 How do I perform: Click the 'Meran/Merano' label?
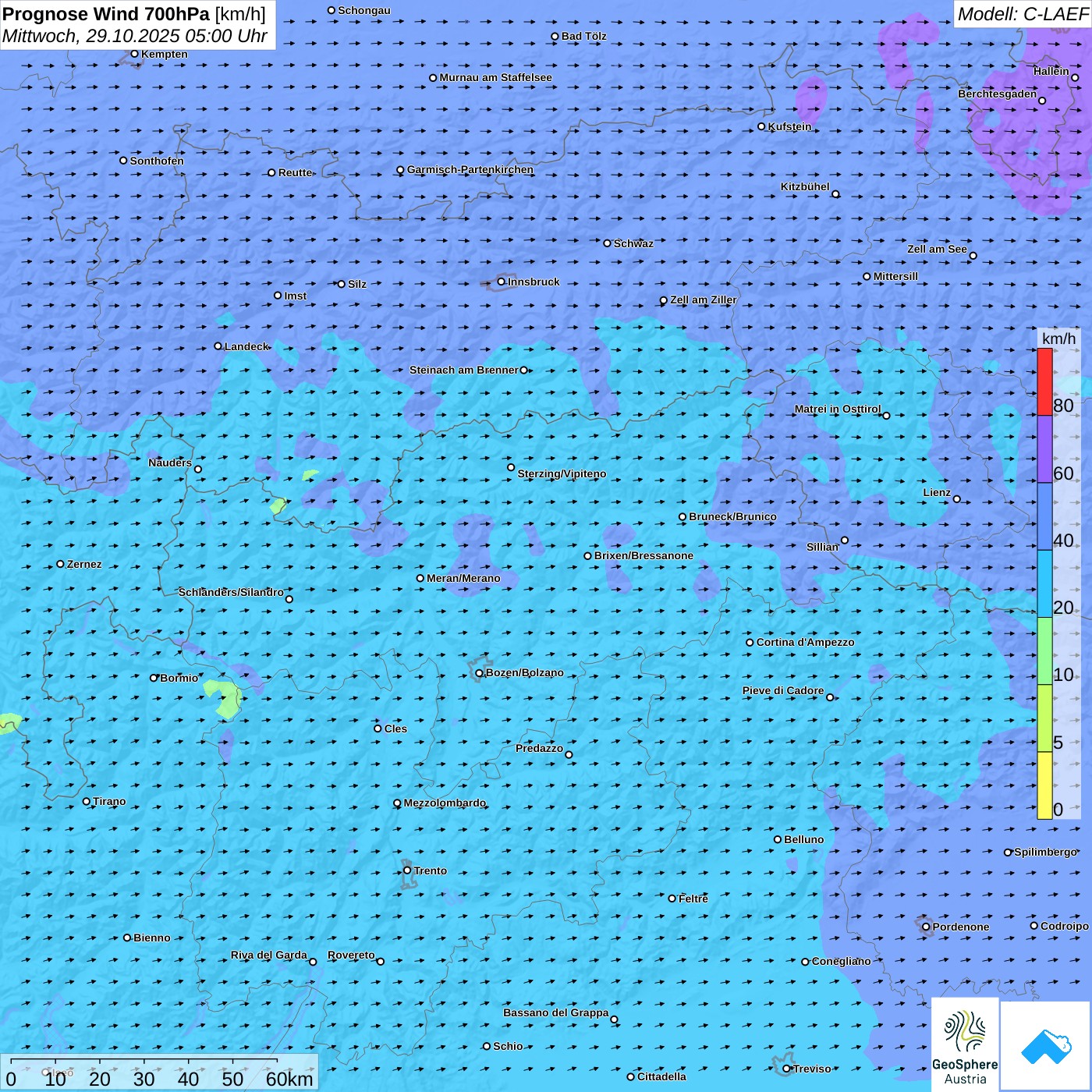(463, 578)
